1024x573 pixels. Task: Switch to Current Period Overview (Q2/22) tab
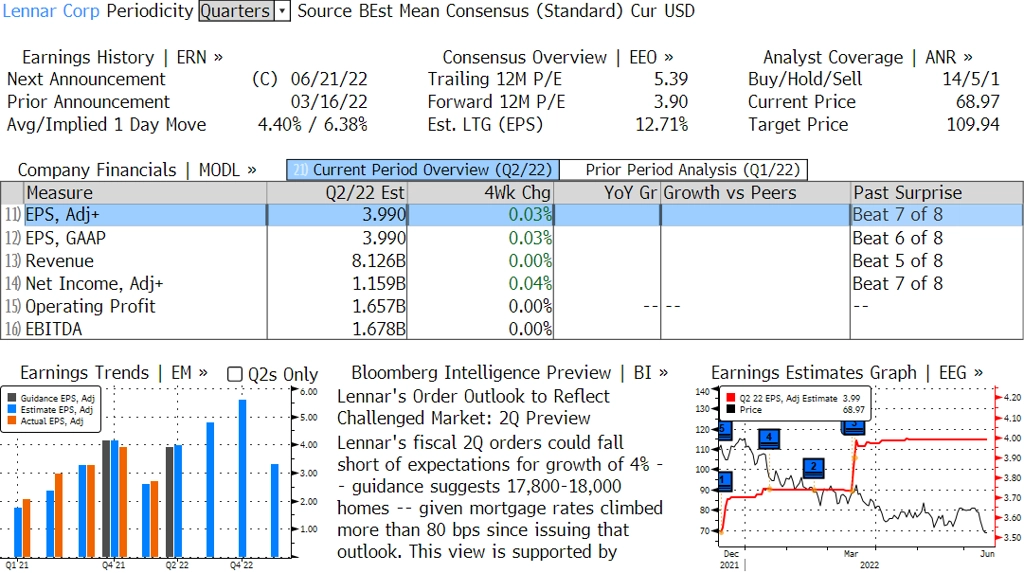(x=423, y=170)
